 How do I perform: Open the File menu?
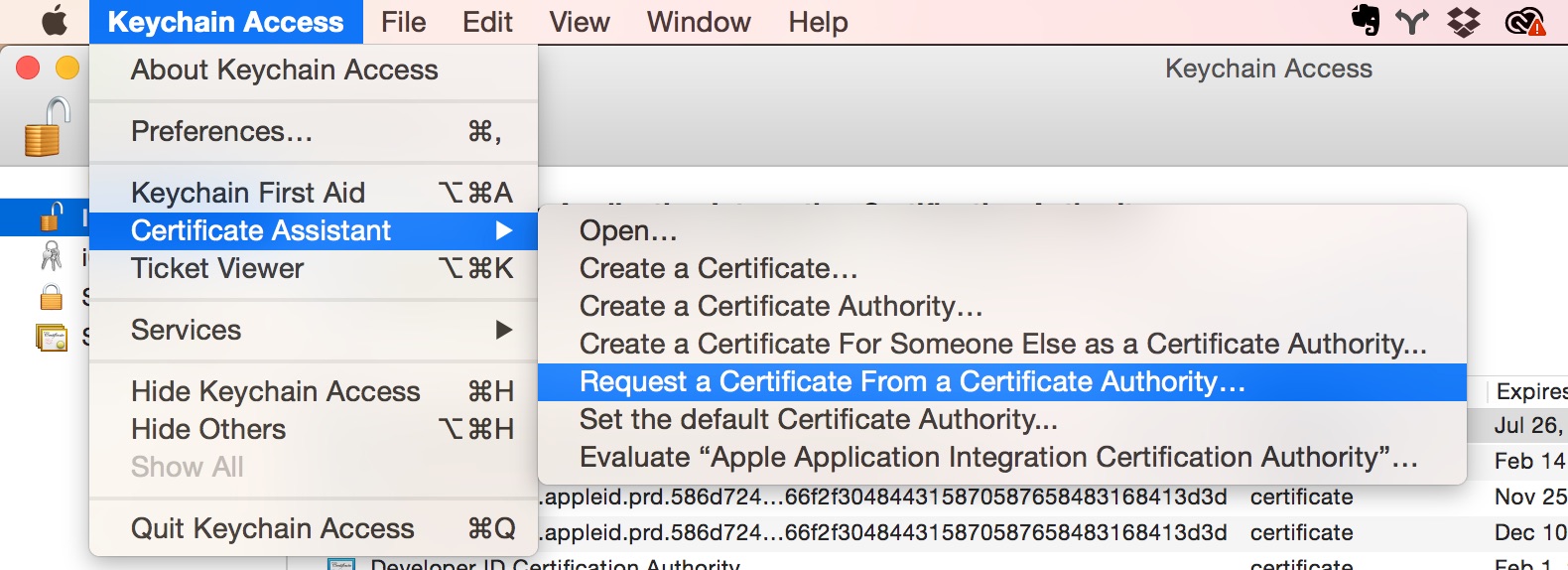coord(403,22)
